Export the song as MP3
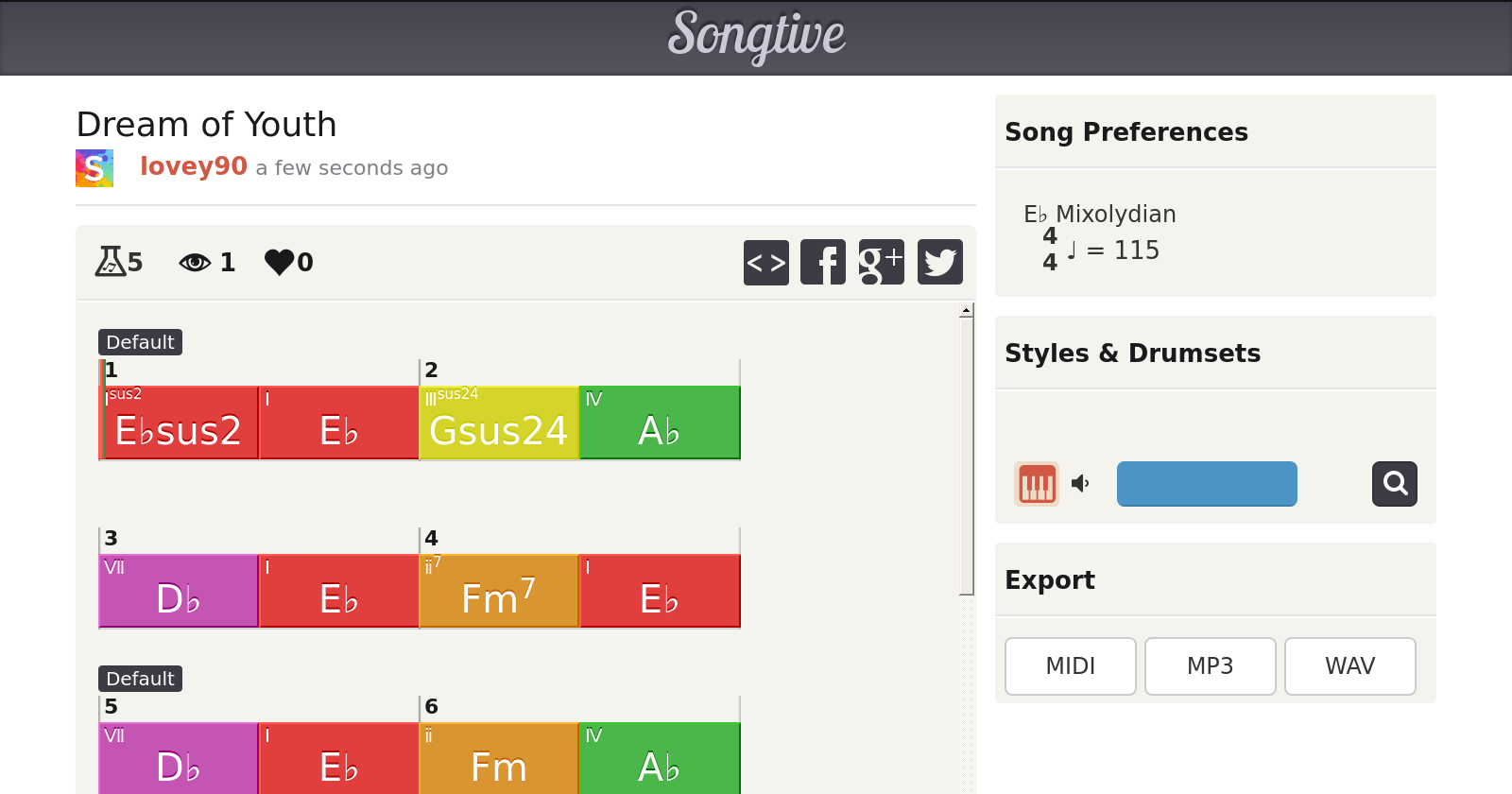The width and height of the screenshot is (1512, 794). click(1210, 666)
